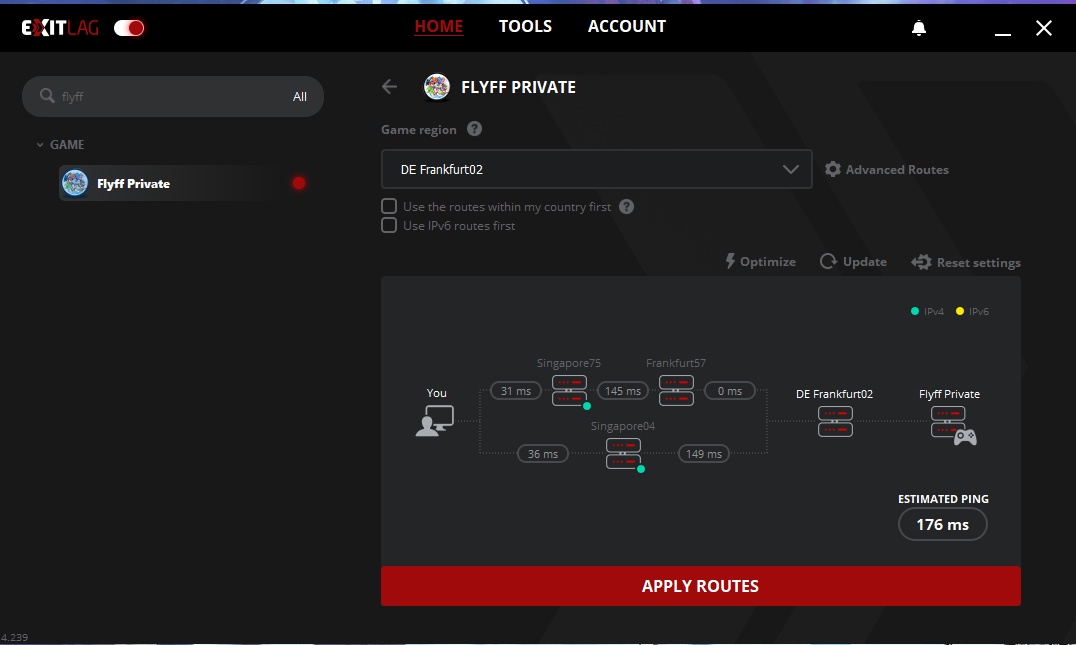The width and height of the screenshot is (1076, 645).
Task: Click the red status dot for Flyff Private
Action: pyautogui.click(x=298, y=183)
